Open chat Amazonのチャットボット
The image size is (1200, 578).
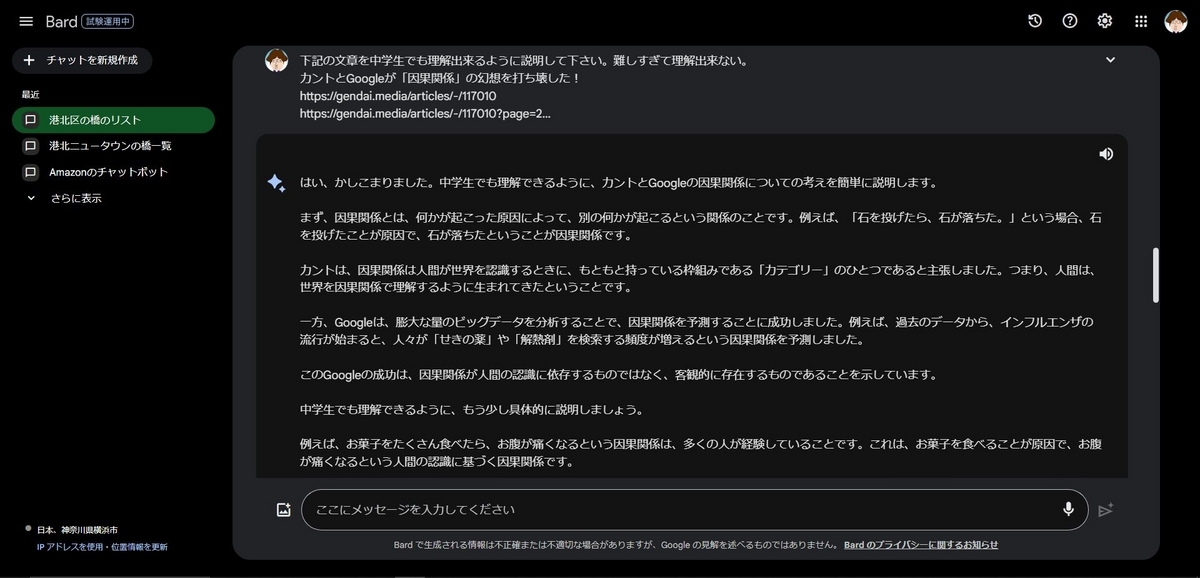pos(113,172)
